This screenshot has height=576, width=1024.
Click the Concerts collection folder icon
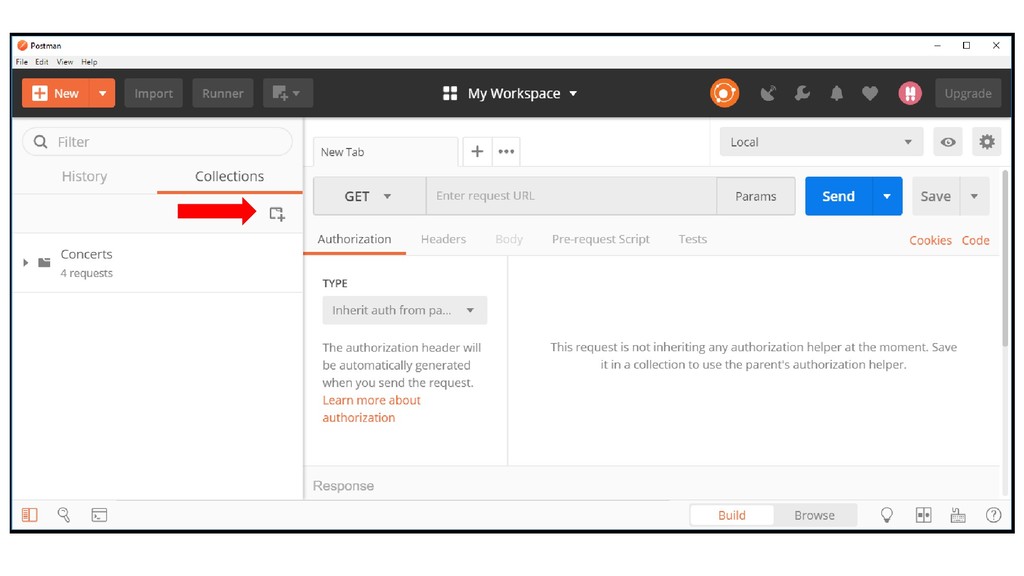(44, 263)
